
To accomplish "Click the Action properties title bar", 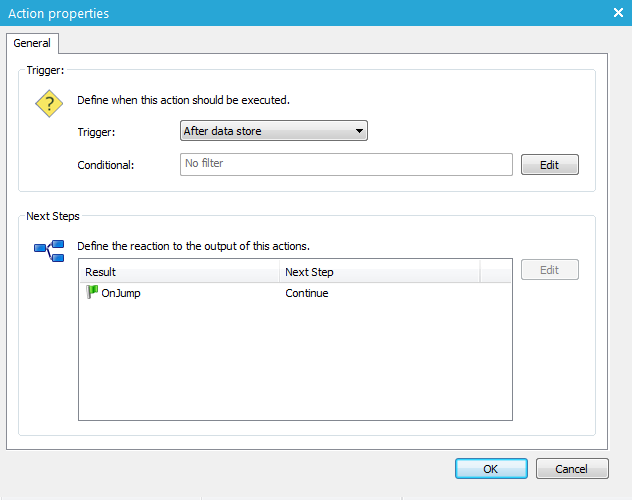I will coord(300,13).
